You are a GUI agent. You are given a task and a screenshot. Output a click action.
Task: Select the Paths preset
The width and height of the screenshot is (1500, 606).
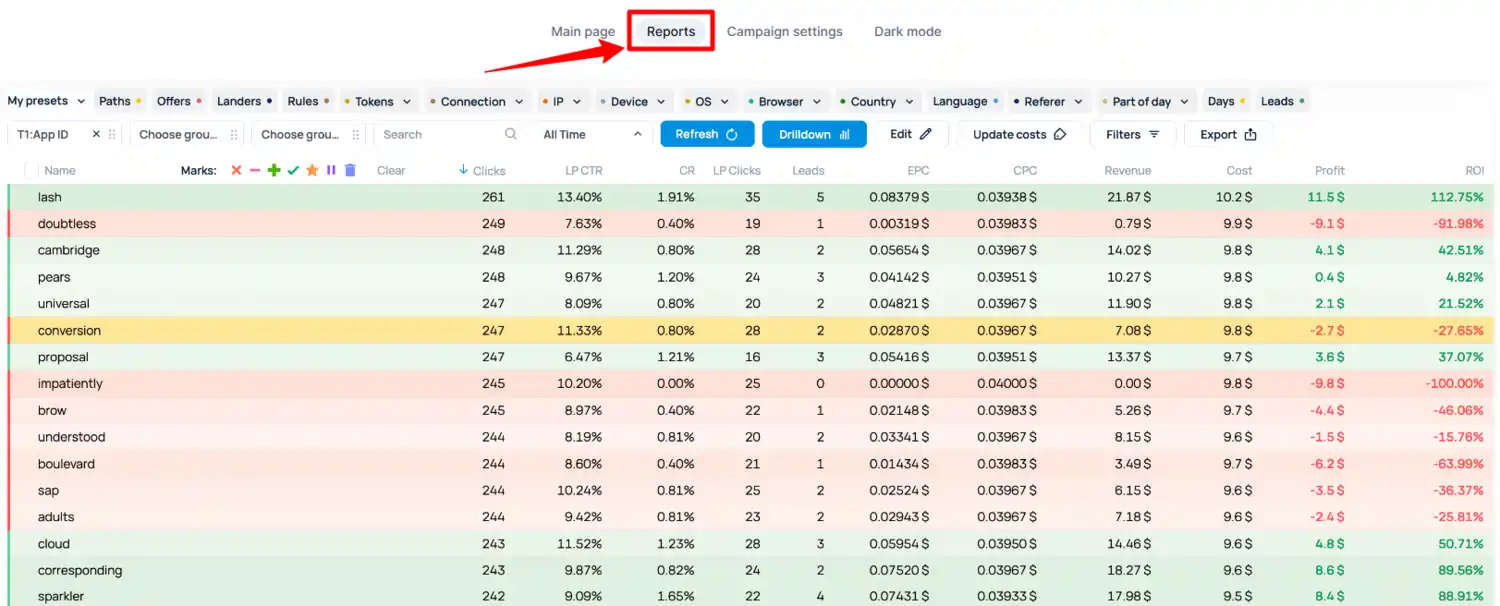(x=120, y=101)
